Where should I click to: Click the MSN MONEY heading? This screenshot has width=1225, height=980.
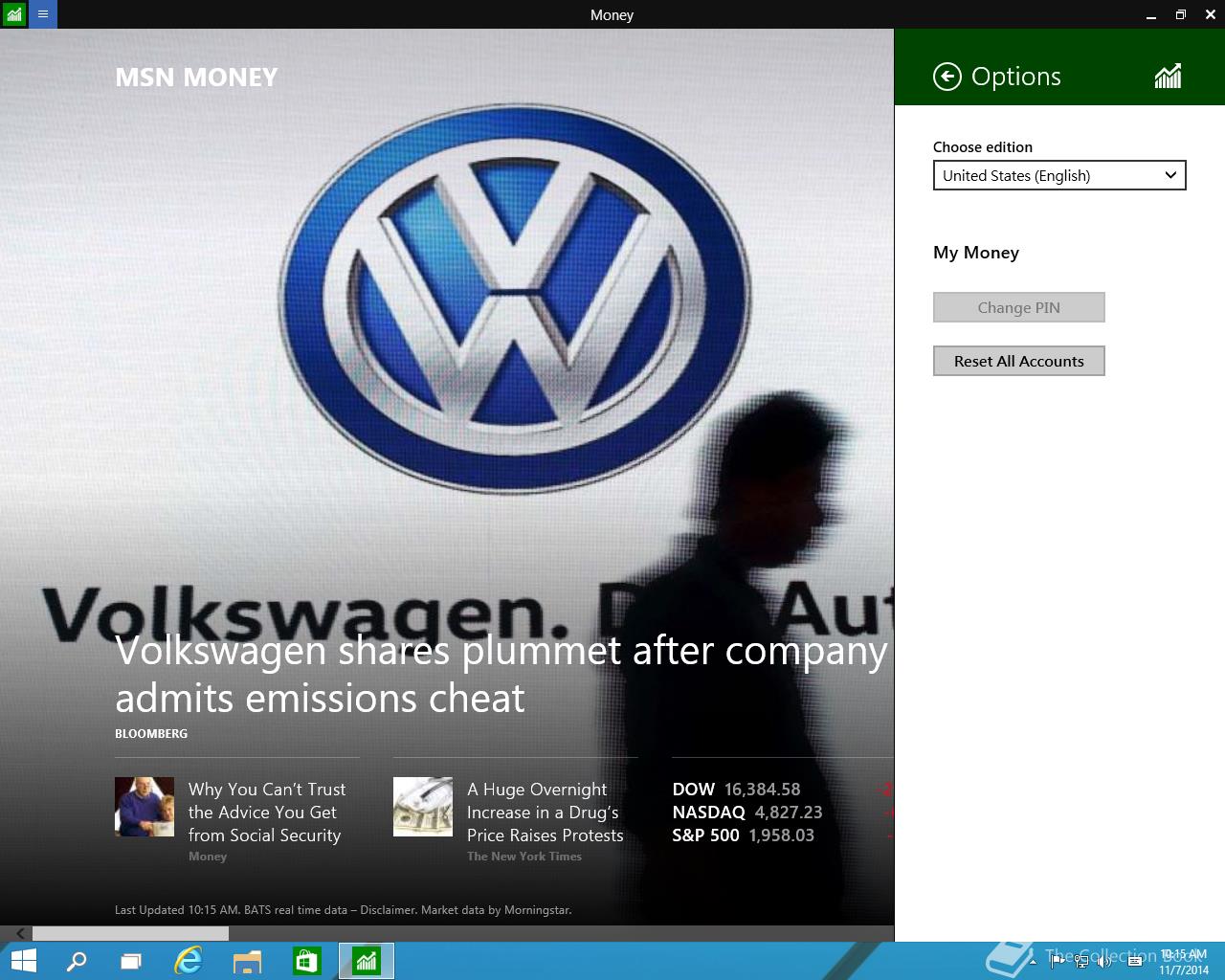[196, 78]
